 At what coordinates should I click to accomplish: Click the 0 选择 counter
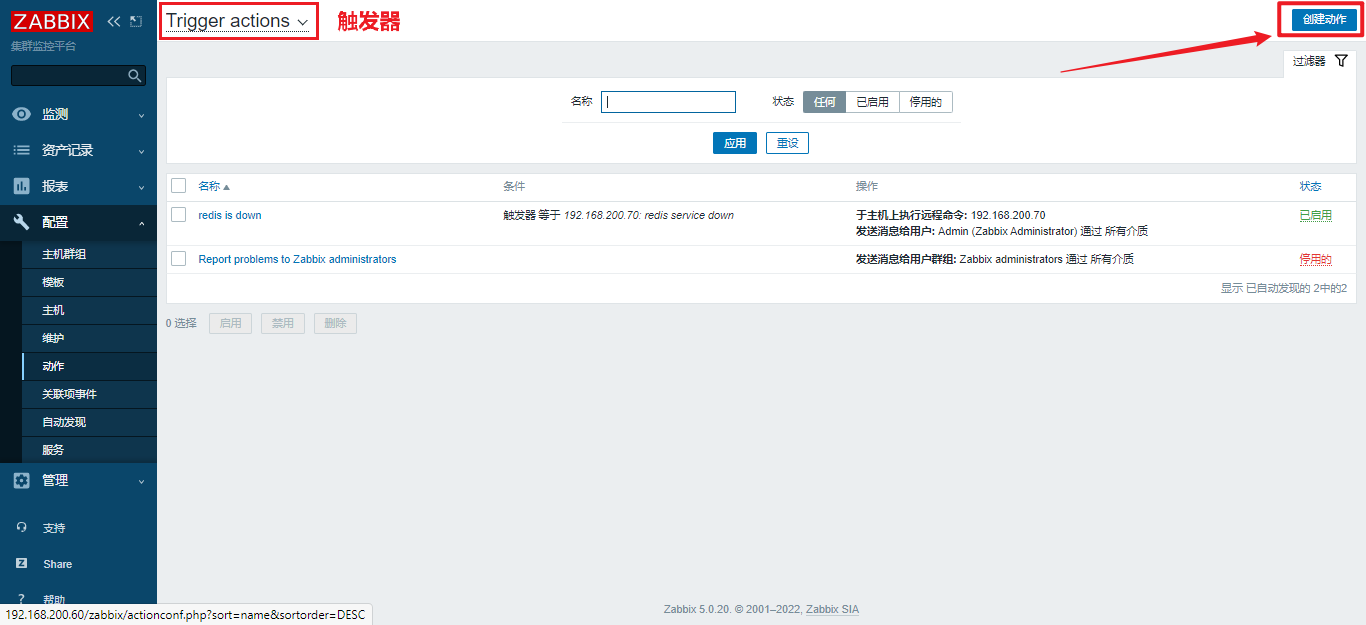(x=181, y=323)
